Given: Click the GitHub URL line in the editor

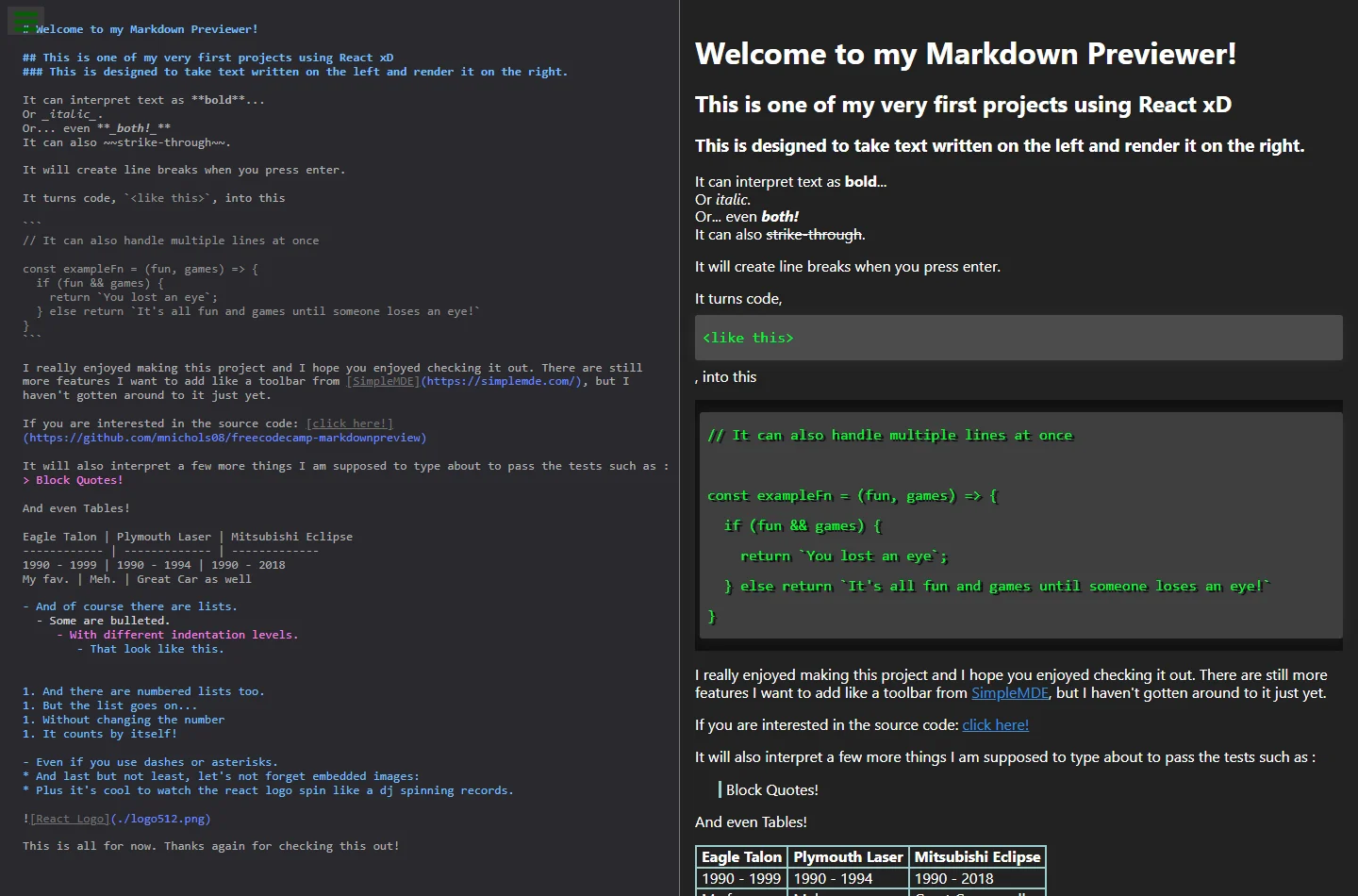Looking at the screenshot, I should pyautogui.click(x=224, y=439).
